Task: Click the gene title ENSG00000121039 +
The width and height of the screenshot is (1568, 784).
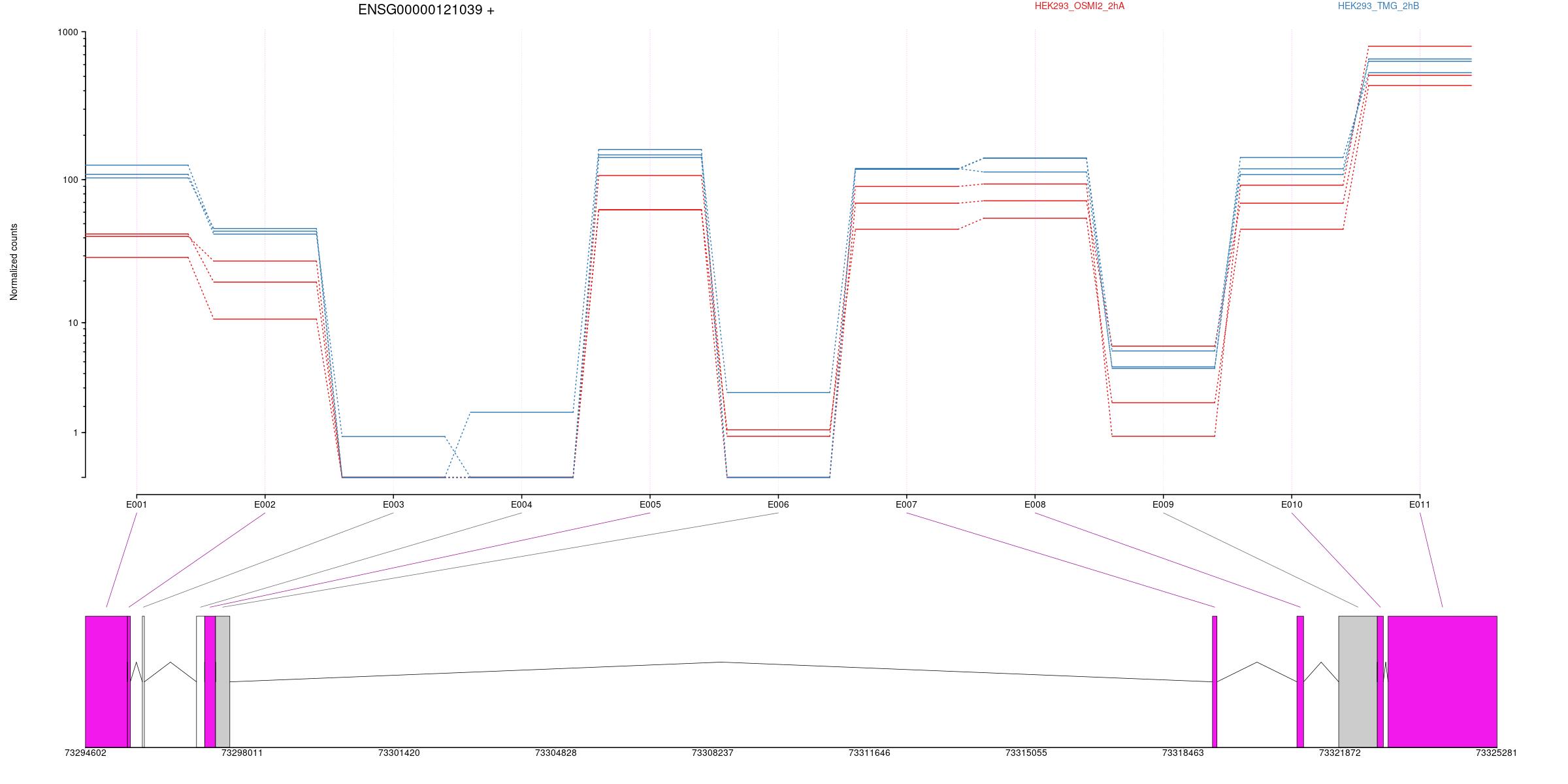Action: [x=426, y=10]
